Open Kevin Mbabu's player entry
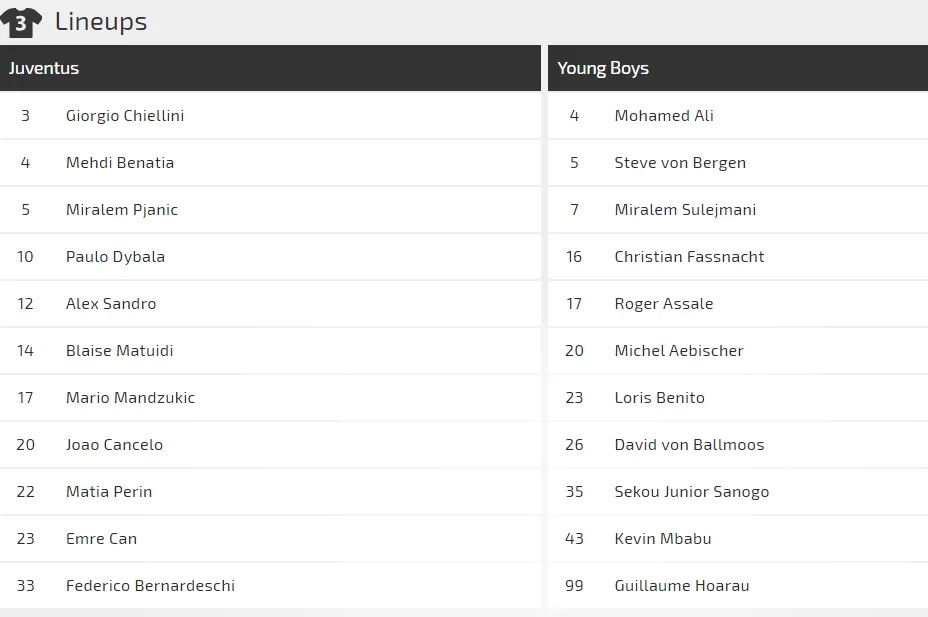This screenshot has height=617, width=928. click(x=663, y=538)
